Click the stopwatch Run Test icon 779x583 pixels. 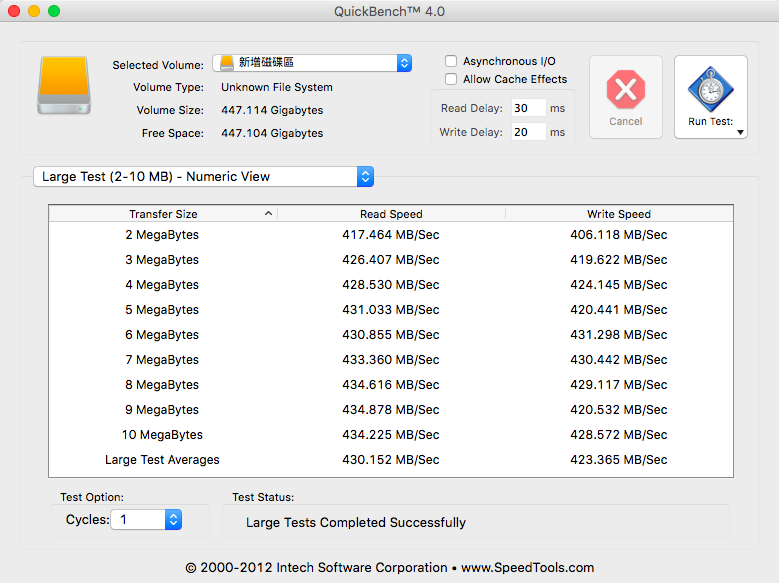click(x=710, y=91)
